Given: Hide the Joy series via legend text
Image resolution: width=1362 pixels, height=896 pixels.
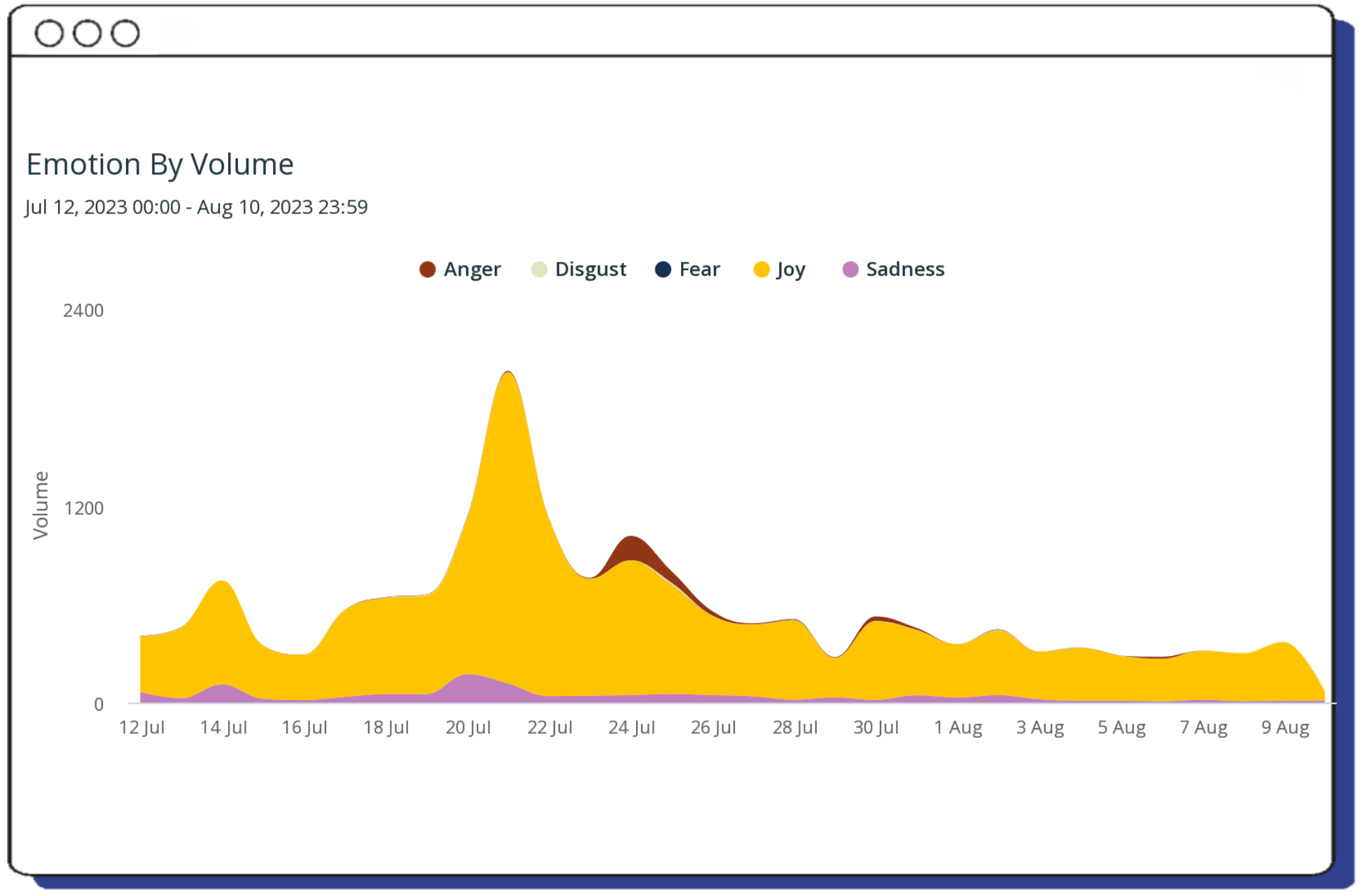Looking at the screenshot, I should [791, 269].
